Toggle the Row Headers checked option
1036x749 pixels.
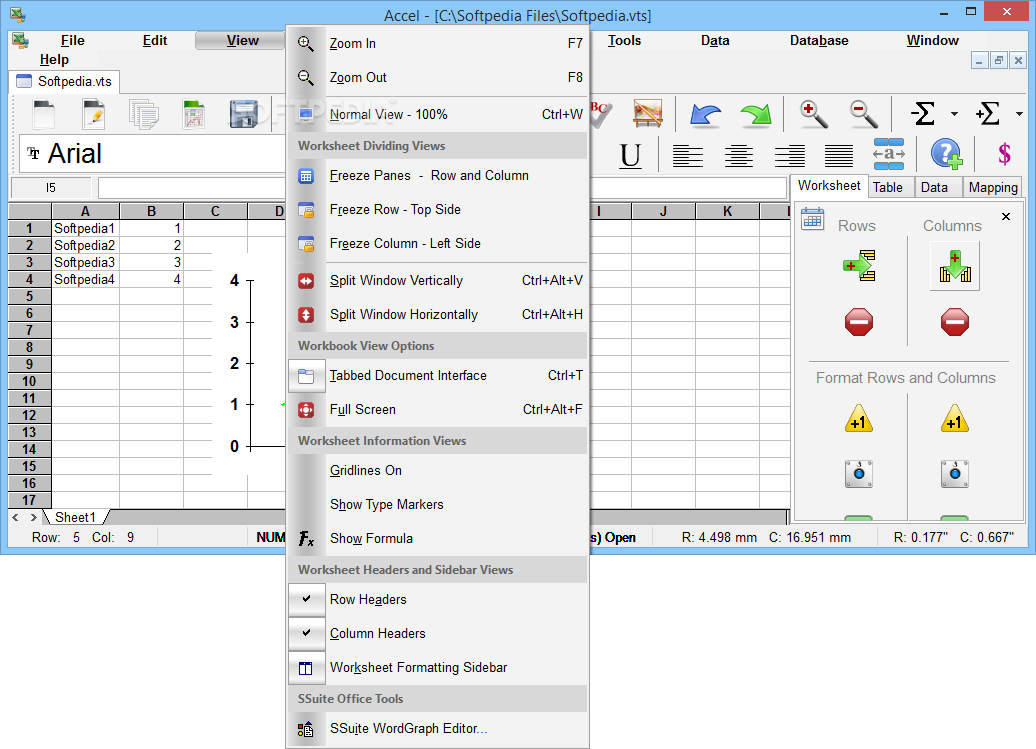[x=437, y=599]
